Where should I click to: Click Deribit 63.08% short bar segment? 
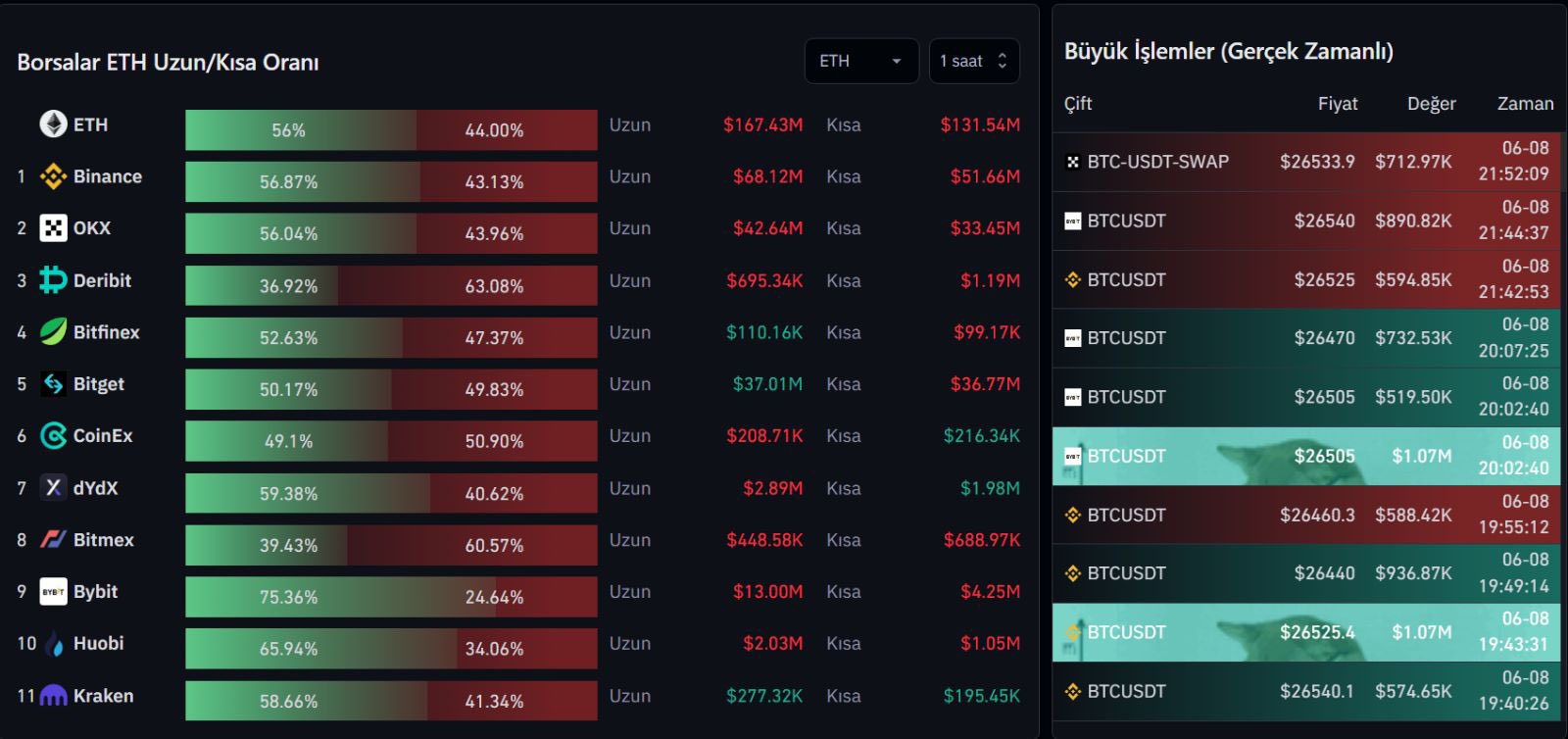tap(467, 285)
